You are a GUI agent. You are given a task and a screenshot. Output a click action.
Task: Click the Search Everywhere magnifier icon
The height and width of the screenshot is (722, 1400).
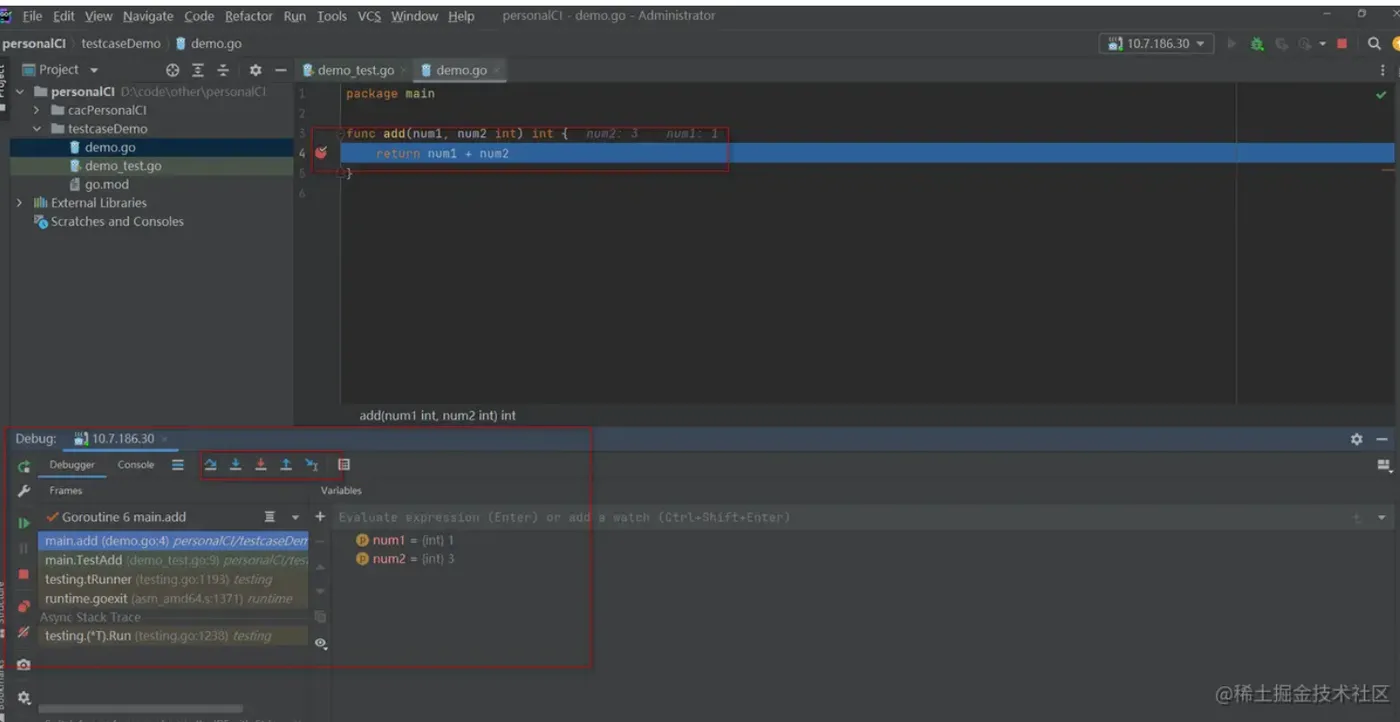point(1374,44)
